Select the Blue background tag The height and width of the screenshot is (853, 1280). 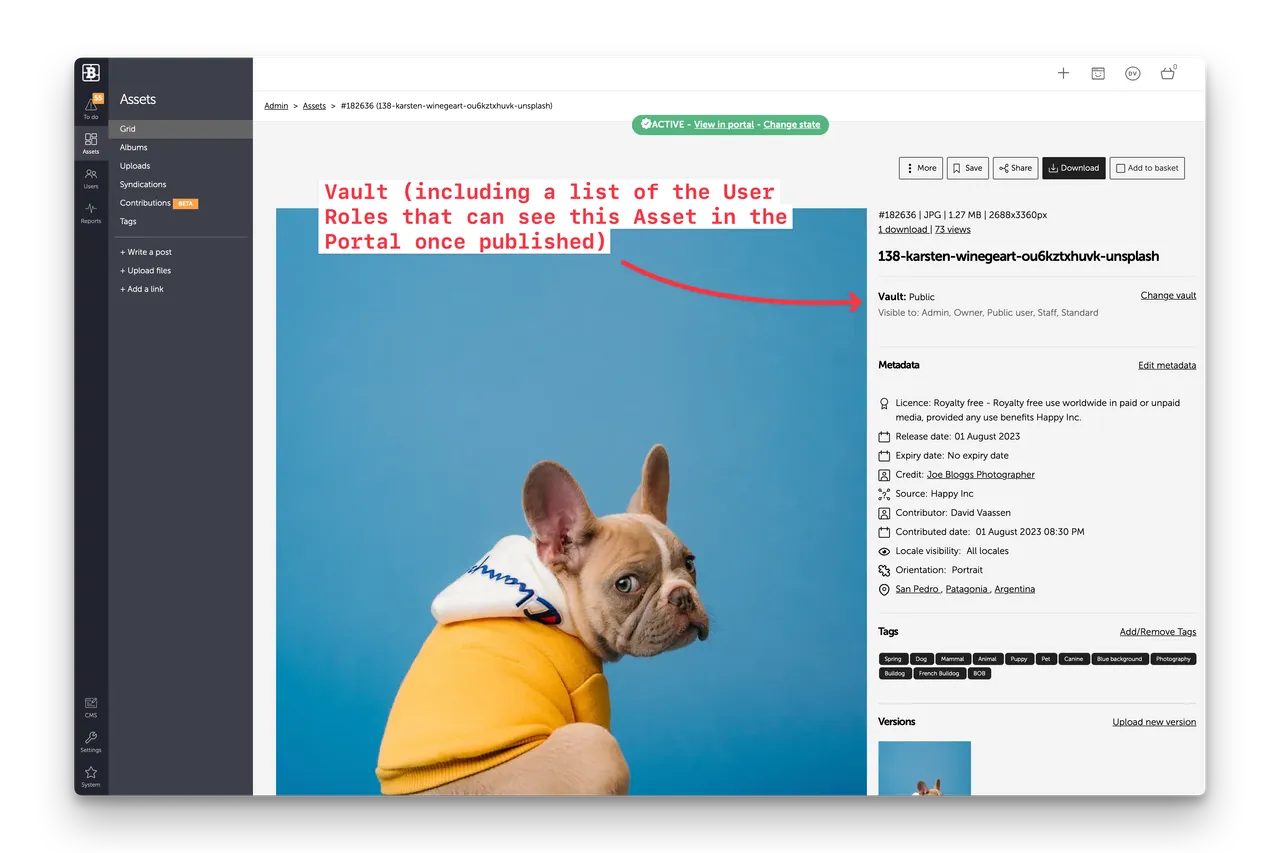[1119, 659]
